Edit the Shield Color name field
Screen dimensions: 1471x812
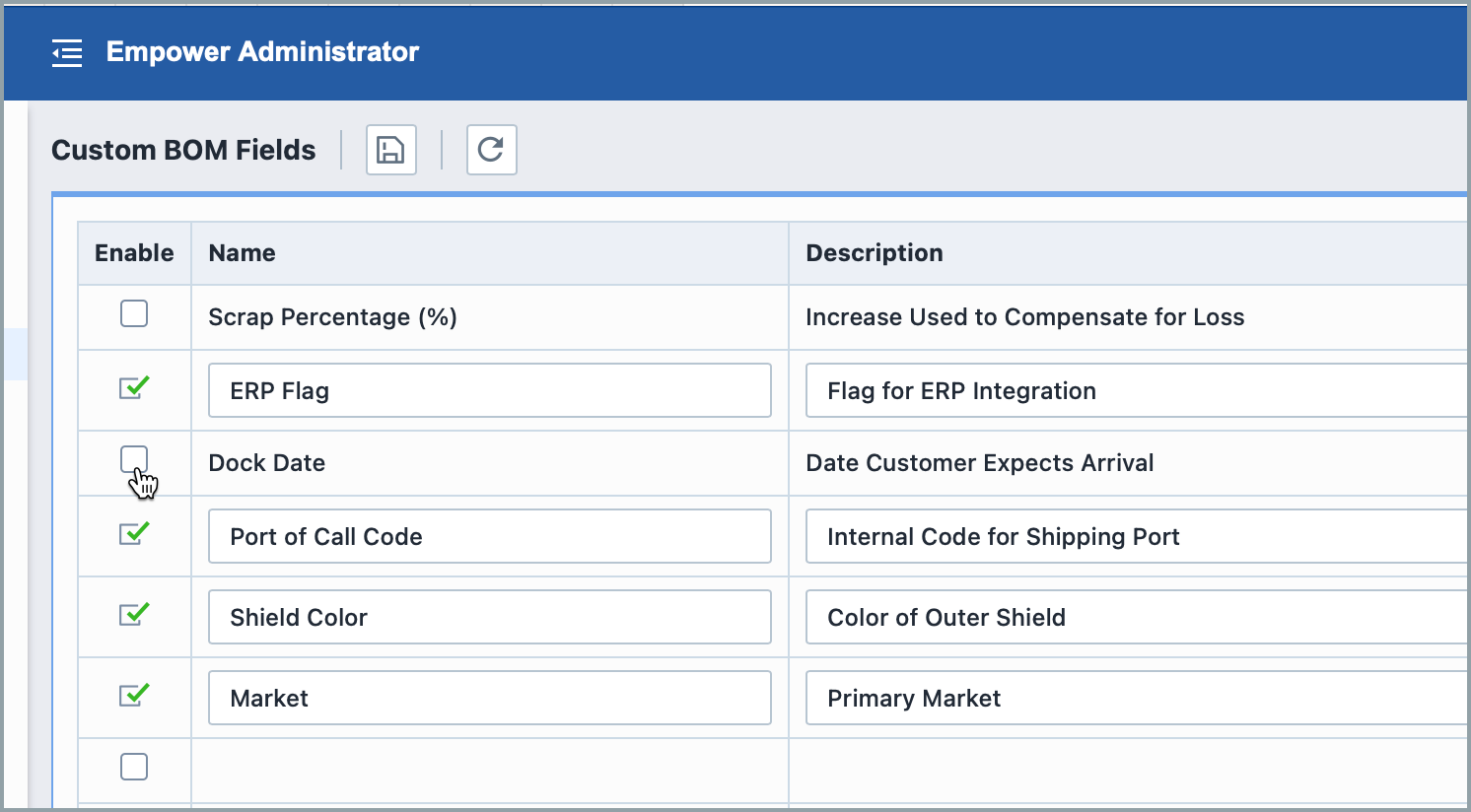(490, 617)
